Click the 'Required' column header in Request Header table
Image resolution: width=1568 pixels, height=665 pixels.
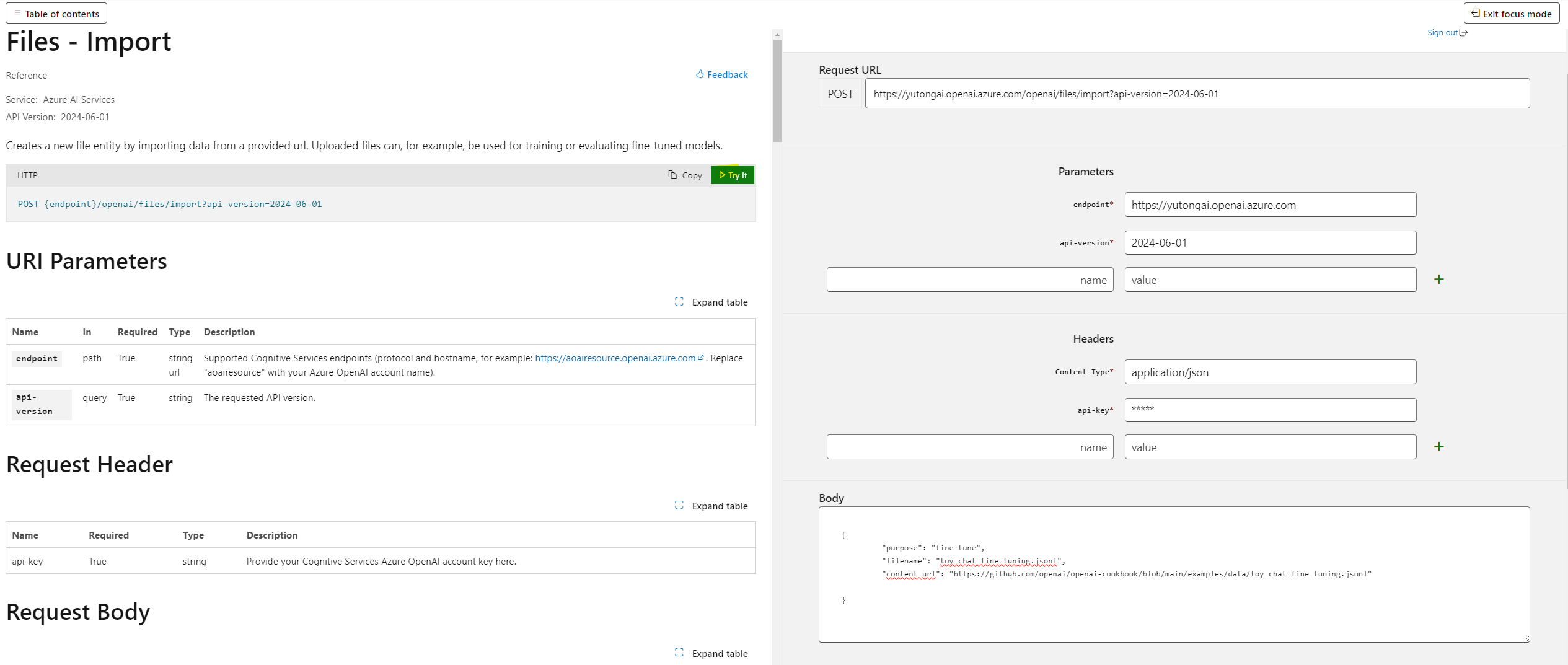(108, 535)
